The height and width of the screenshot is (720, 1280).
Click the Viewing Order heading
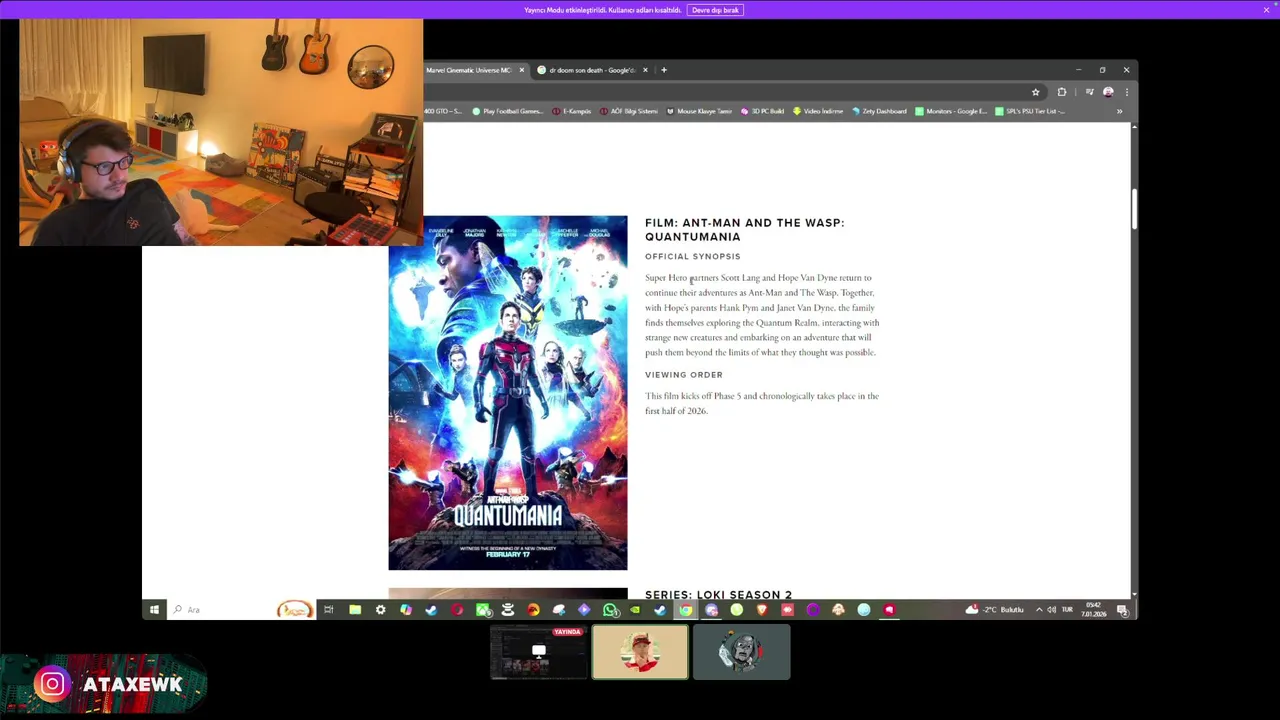tap(684, 375)
